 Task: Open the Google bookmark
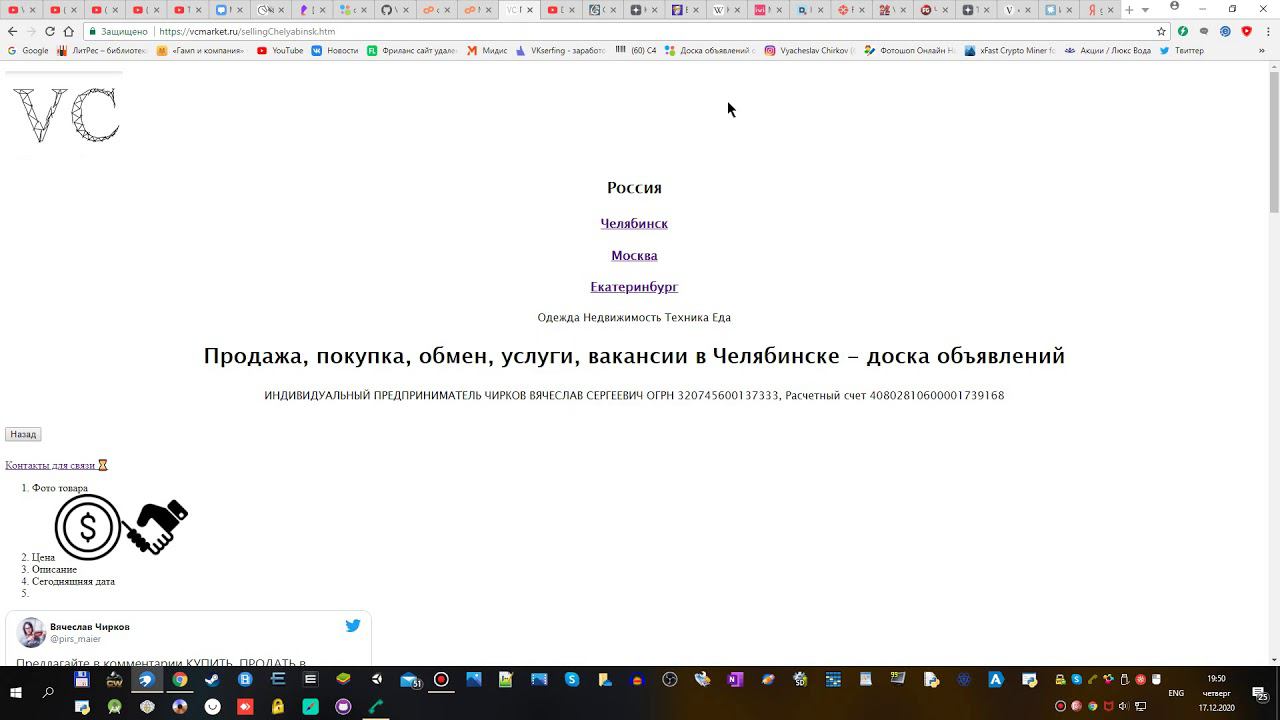pyautogui.click(x=28, y=50)
